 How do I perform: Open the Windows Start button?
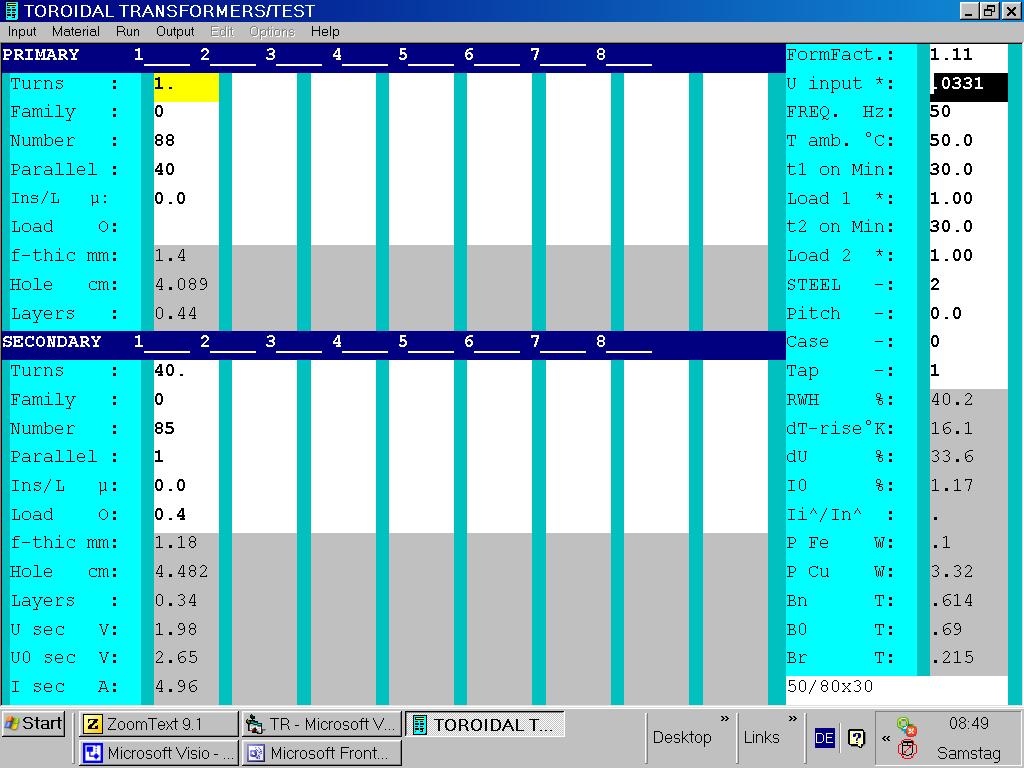coord(33,724)
